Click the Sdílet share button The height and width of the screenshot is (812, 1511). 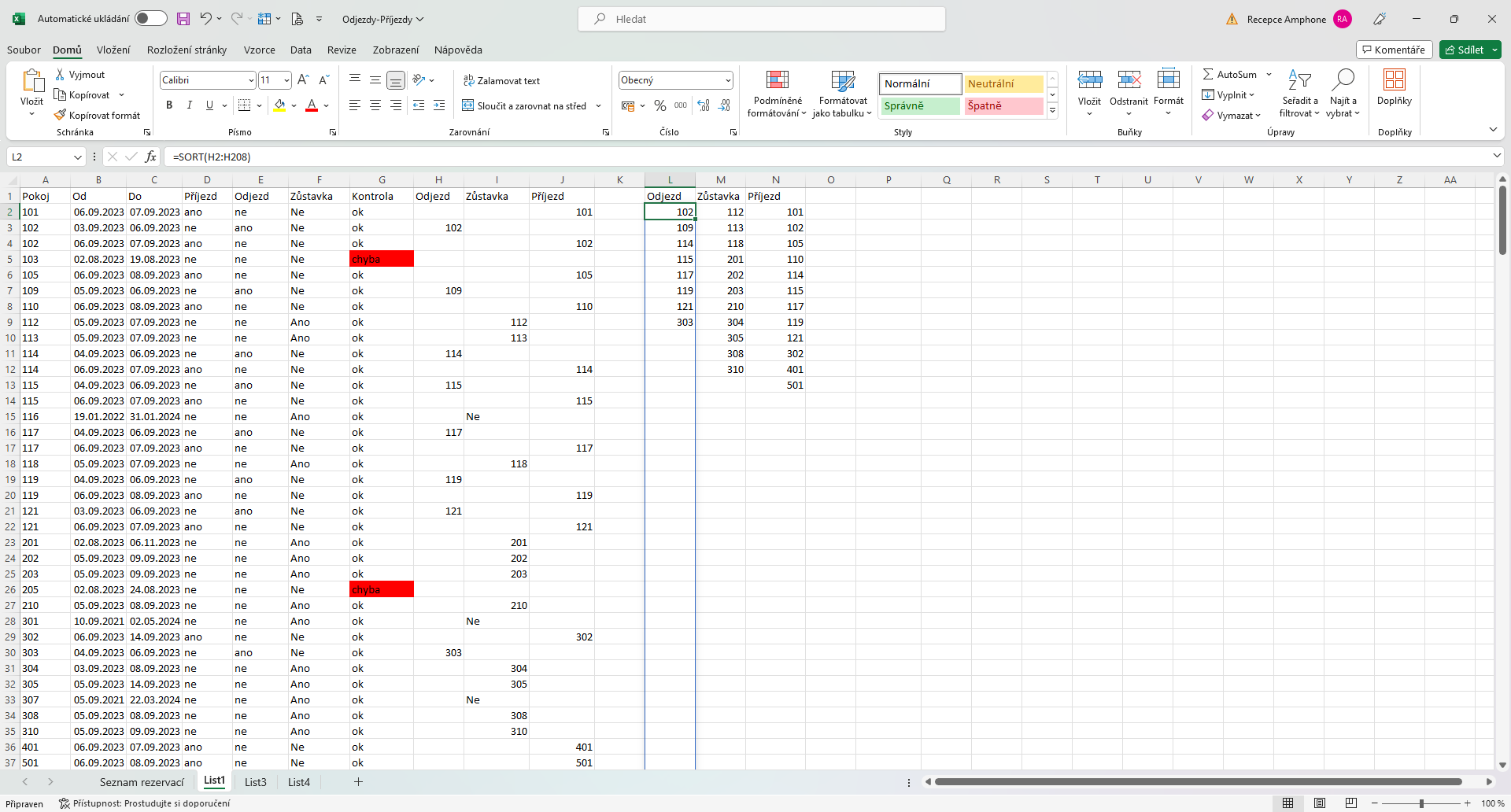tap(1470, 50)
